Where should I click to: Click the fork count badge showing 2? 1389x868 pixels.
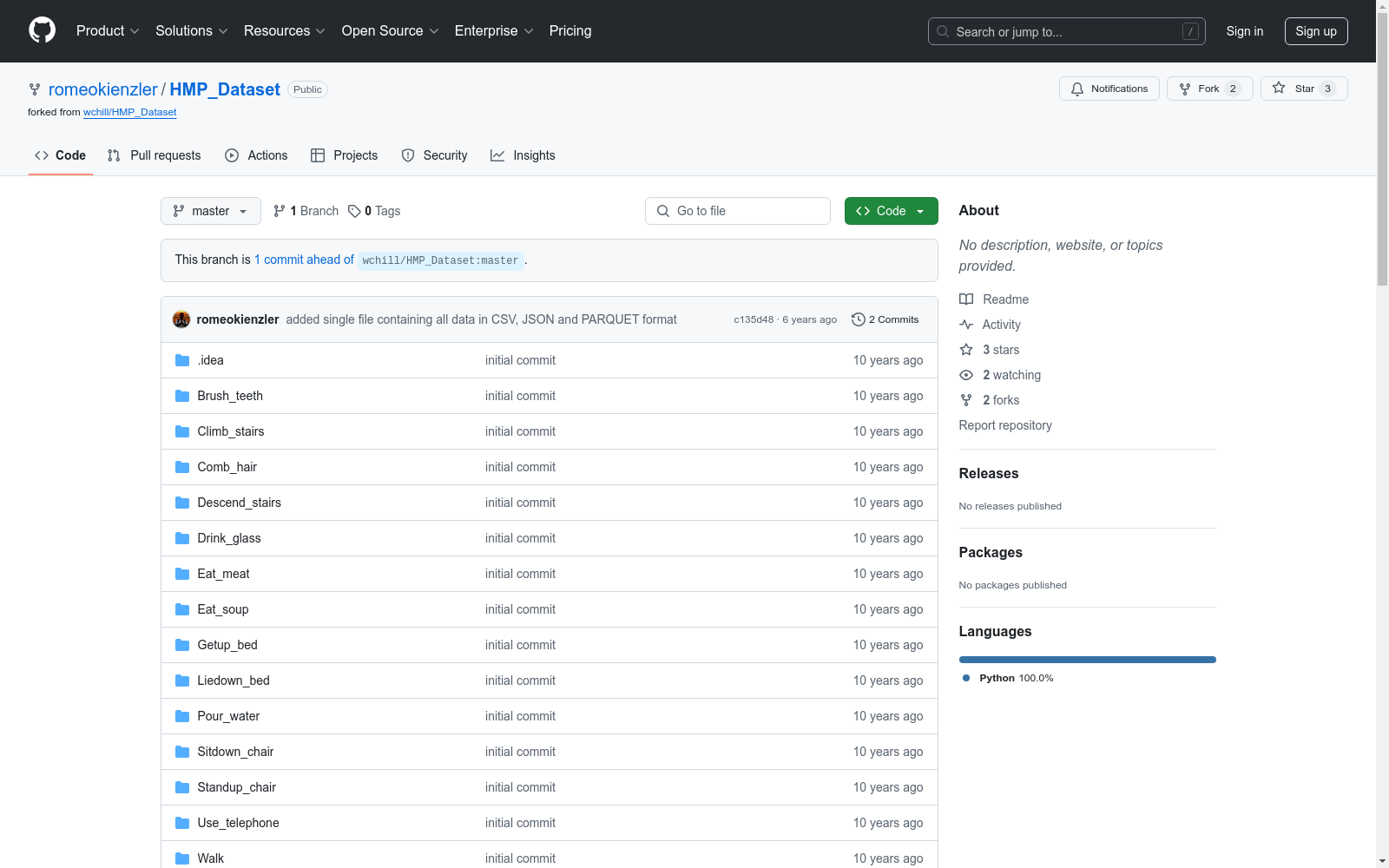pyautogui.click(x=1233, y=89)
